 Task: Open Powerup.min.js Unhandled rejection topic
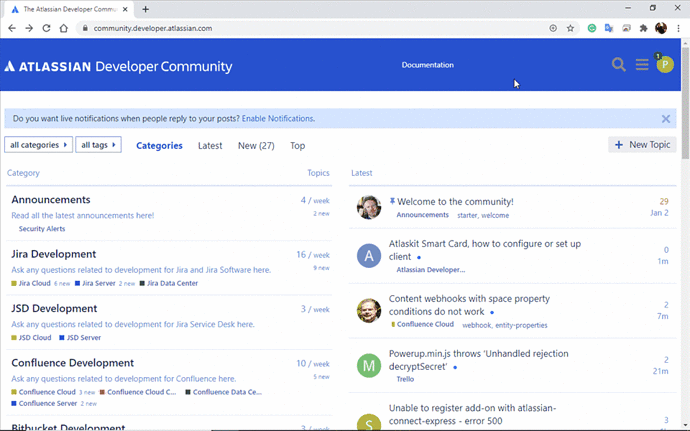tap(478, 360)
